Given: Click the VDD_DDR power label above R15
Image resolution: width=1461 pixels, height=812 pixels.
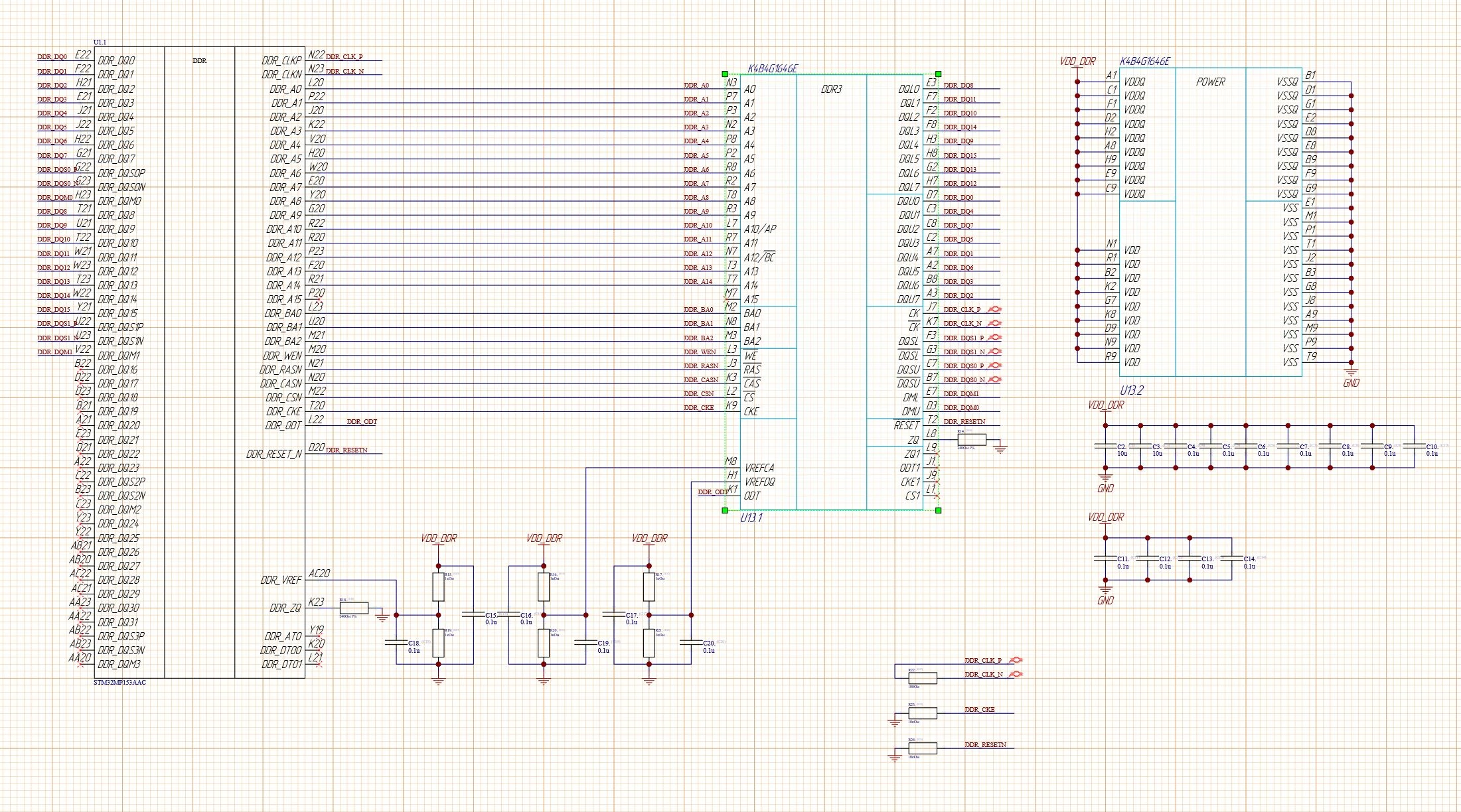Looking at the screenshot, I should click(438, 539).
